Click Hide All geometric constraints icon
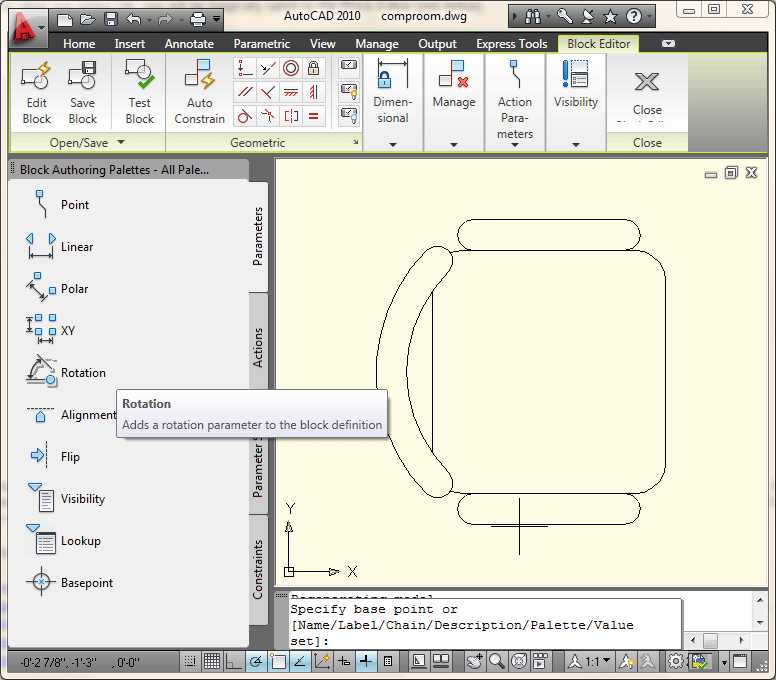The image size is (776, 680). [349, 116]
